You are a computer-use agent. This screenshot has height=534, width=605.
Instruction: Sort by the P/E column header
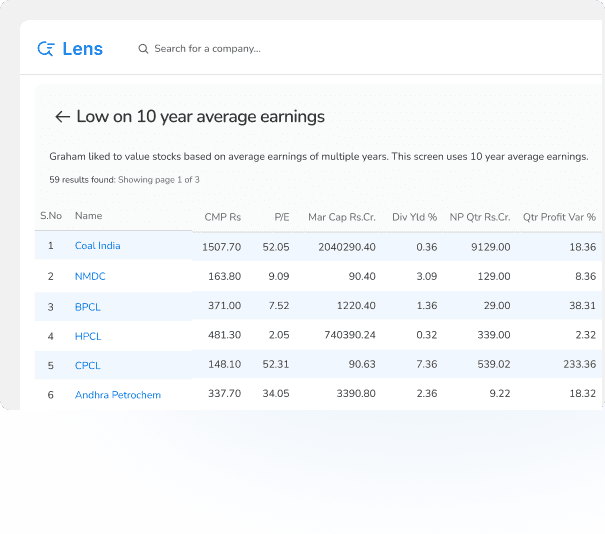[282, 217]
